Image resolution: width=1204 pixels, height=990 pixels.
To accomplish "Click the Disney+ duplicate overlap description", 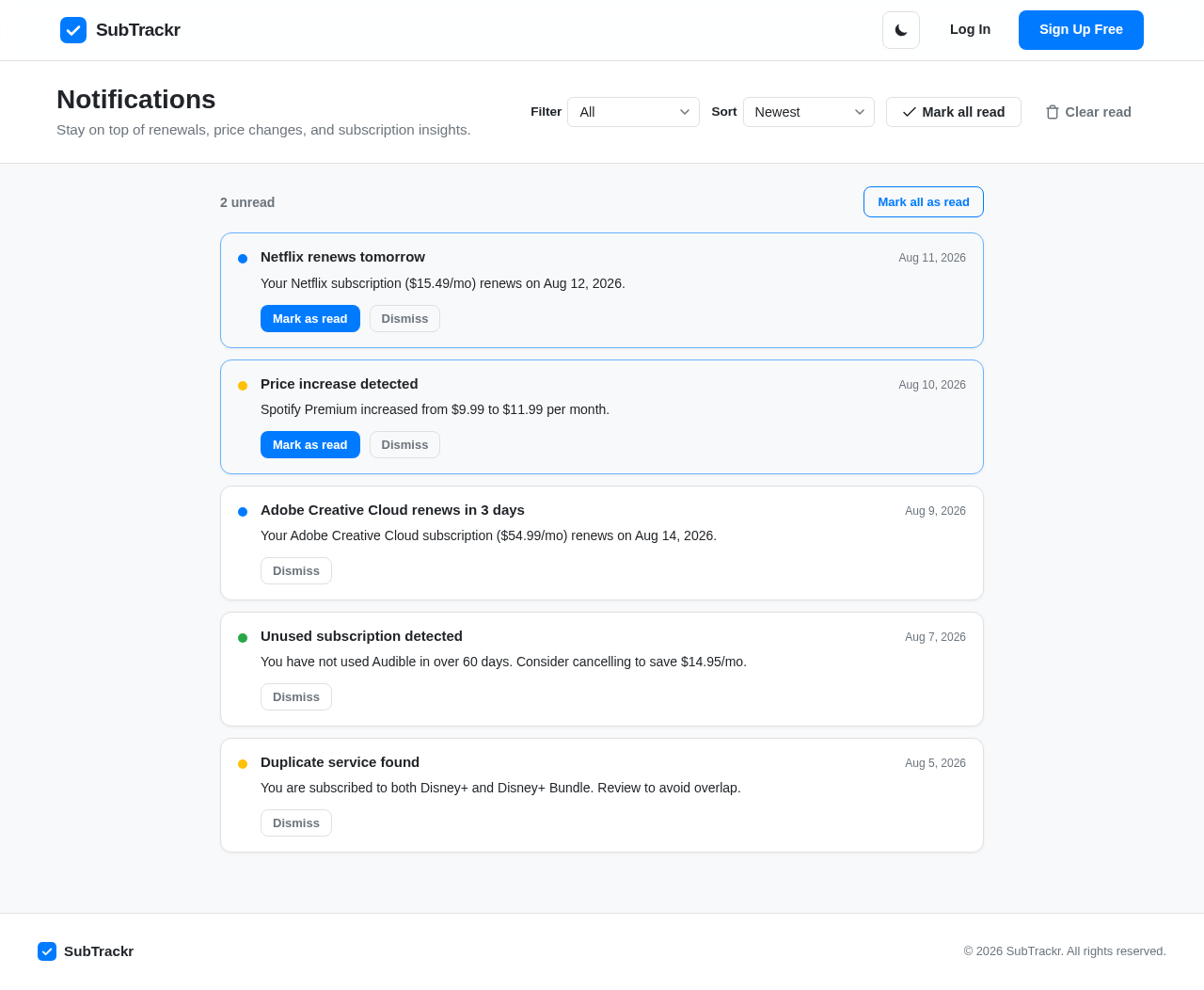I will coord(500,788).
